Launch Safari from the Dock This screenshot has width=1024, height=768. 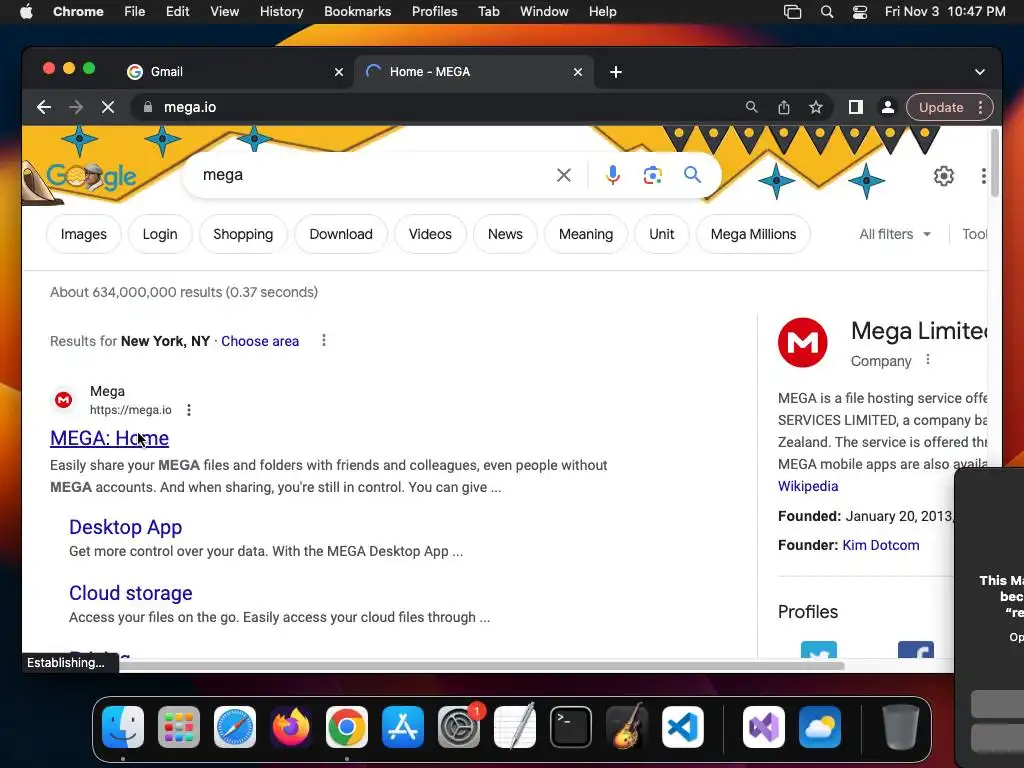click(235, 727)
